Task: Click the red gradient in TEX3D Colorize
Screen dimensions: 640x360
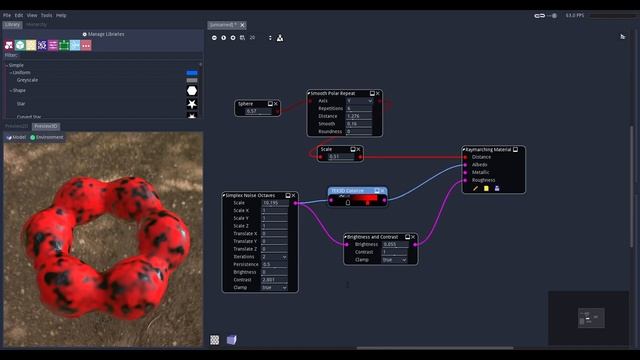Action: click(358, 198)
